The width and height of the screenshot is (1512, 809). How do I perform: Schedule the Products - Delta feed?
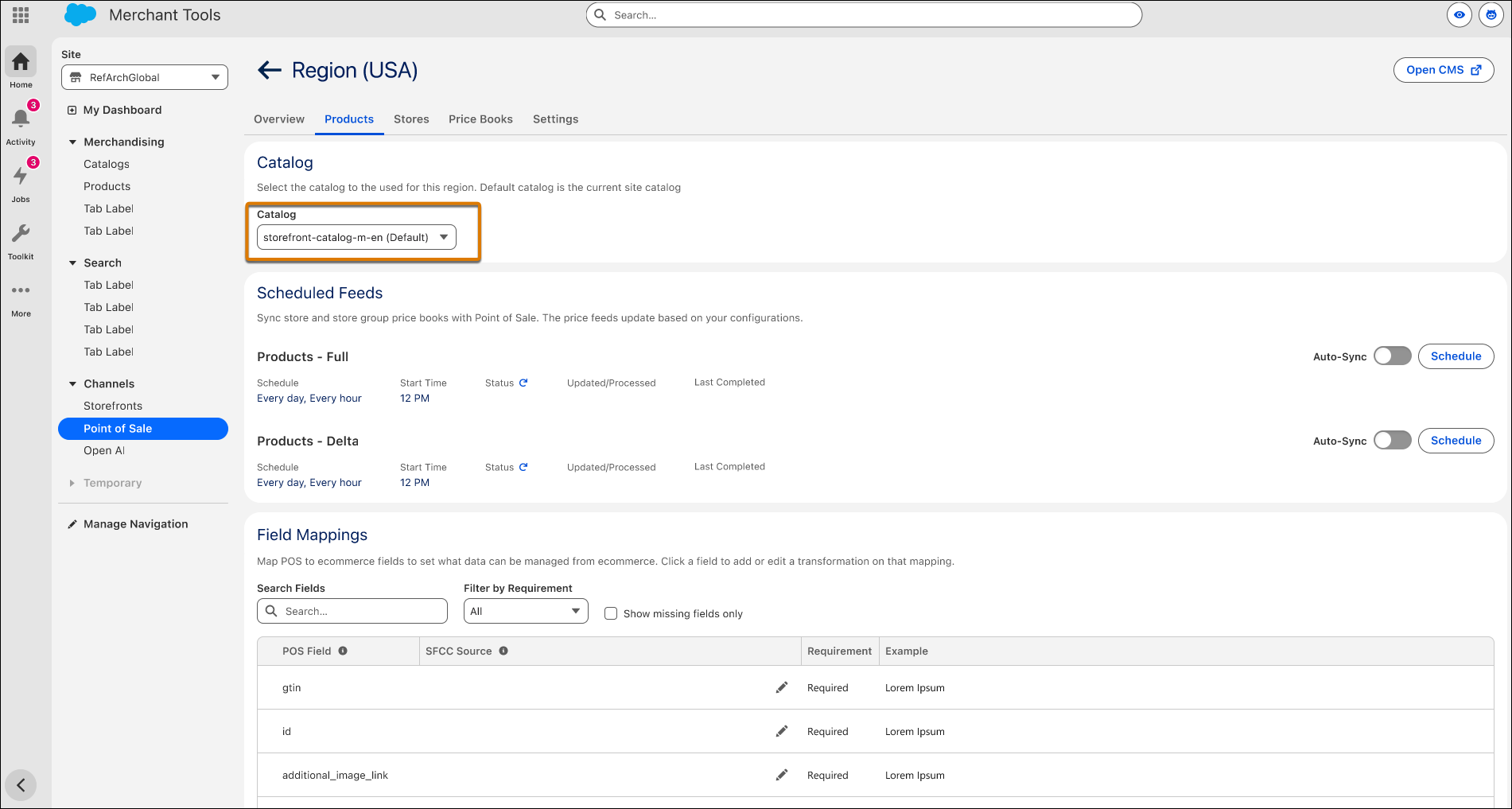[1456, 441]
